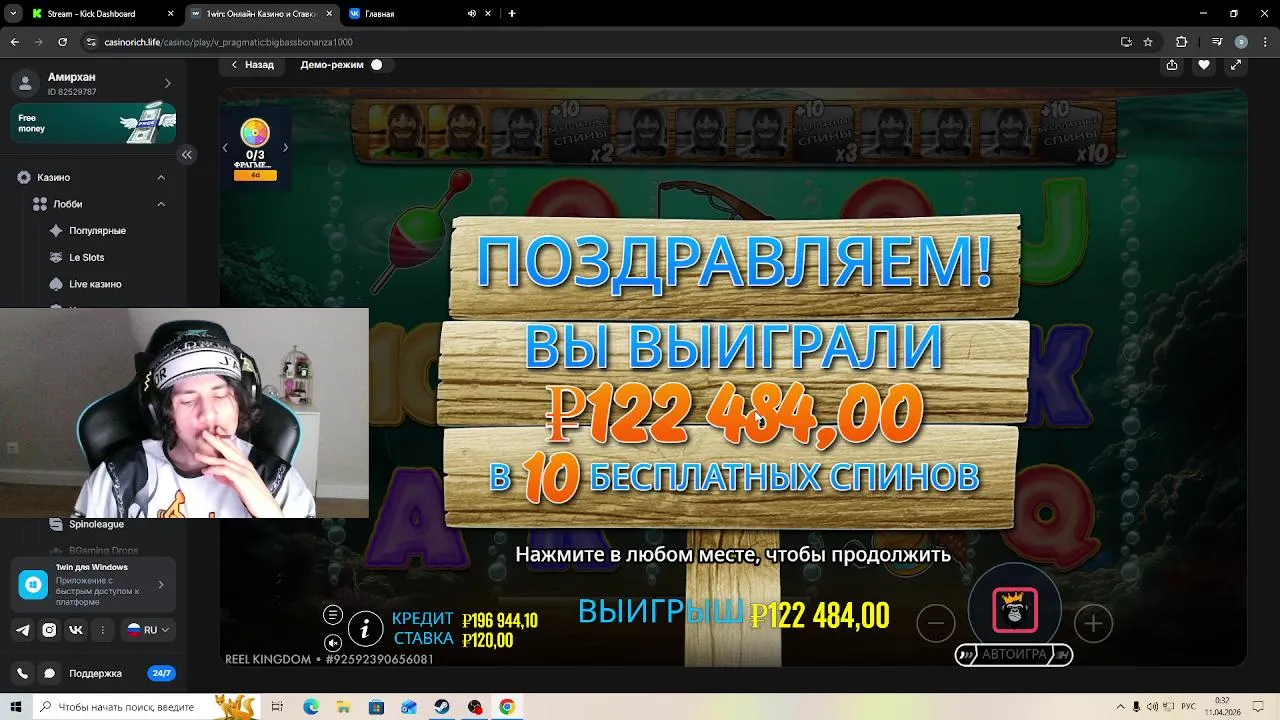The image size is (1280, 720).
Task: Toggle the Демо-режим switch
Action: pos(376,65)
